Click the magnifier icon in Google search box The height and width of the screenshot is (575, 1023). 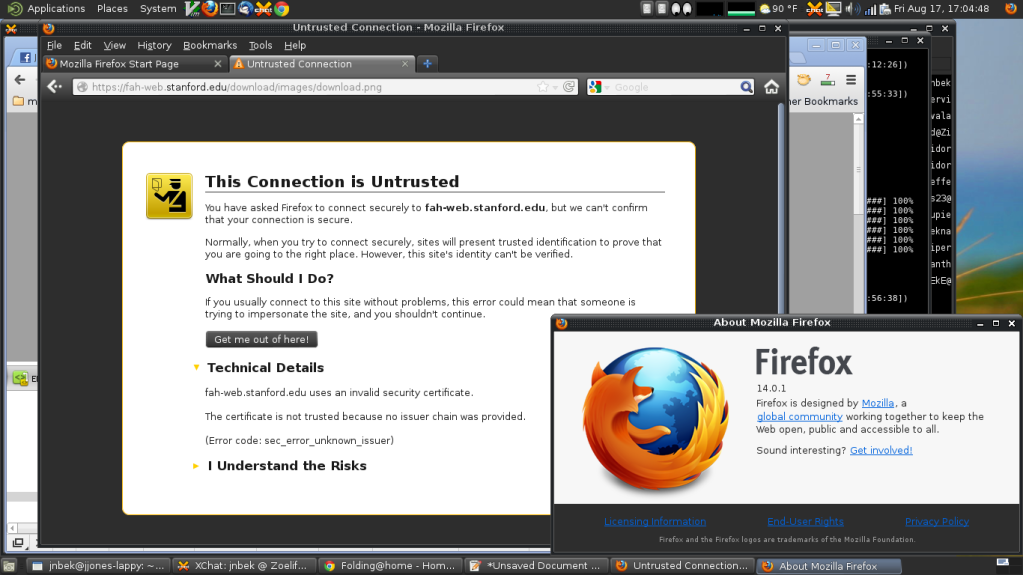pyautogui.click(x=746, y=87)
